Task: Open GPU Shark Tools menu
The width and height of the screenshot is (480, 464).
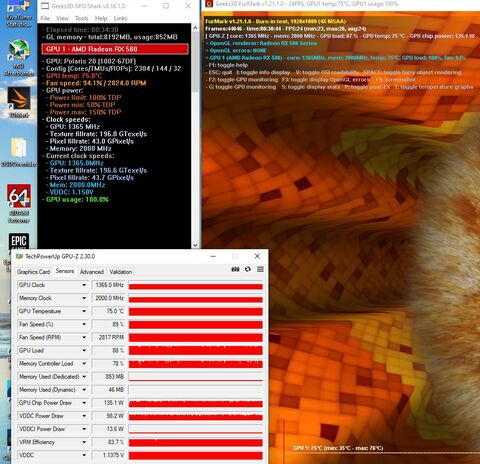Action: coord(82,18)
